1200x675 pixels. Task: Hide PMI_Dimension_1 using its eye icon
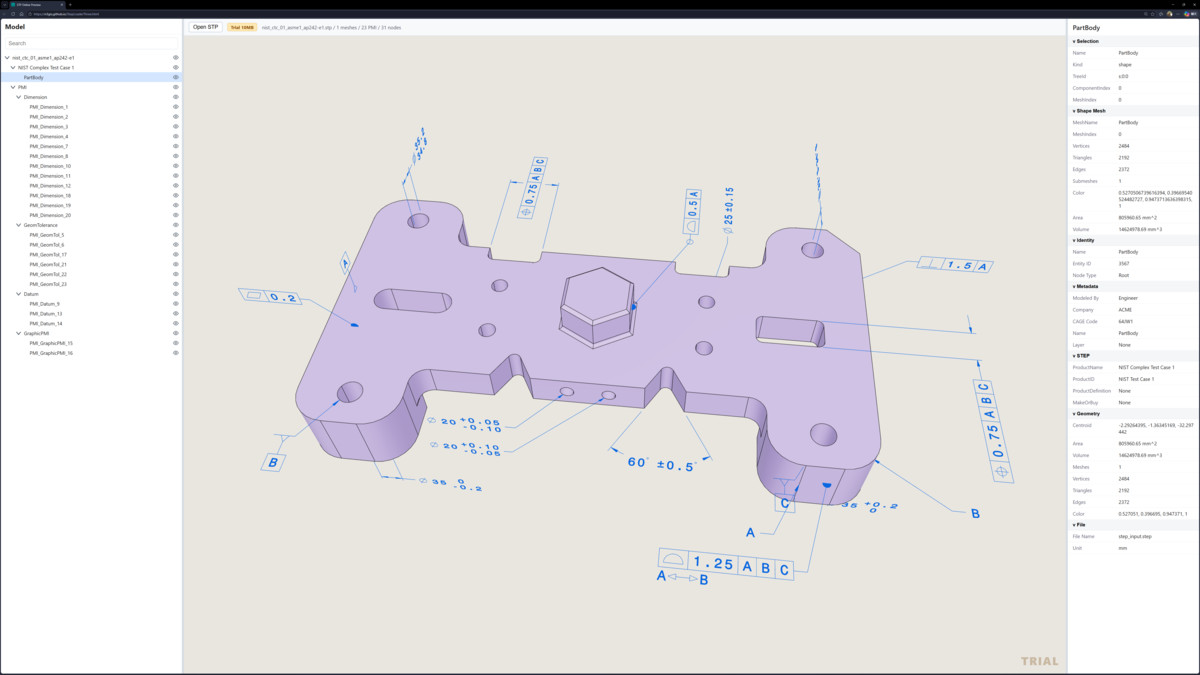click(176, 107)
